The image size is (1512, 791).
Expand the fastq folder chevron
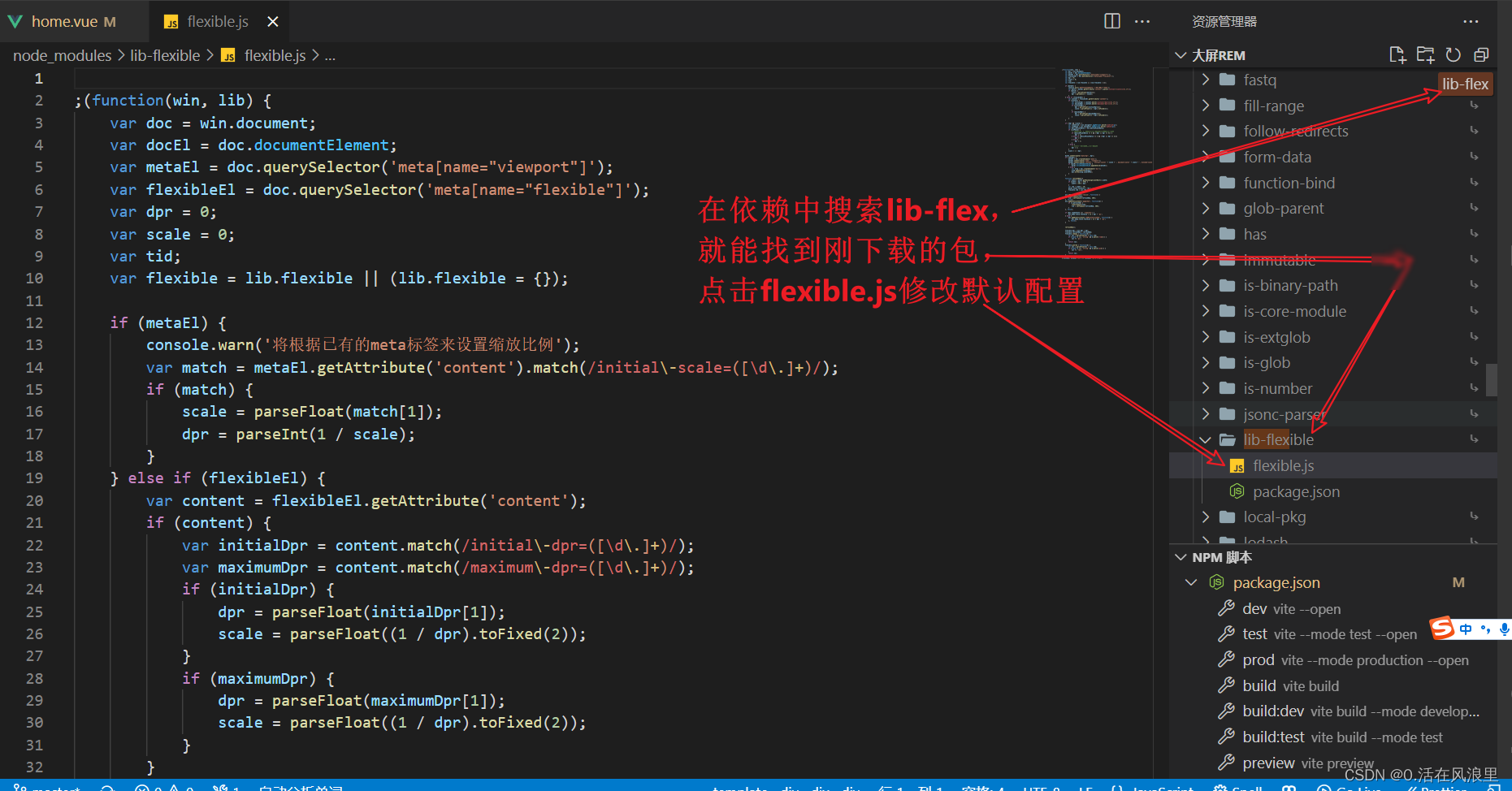[1206, 80]
